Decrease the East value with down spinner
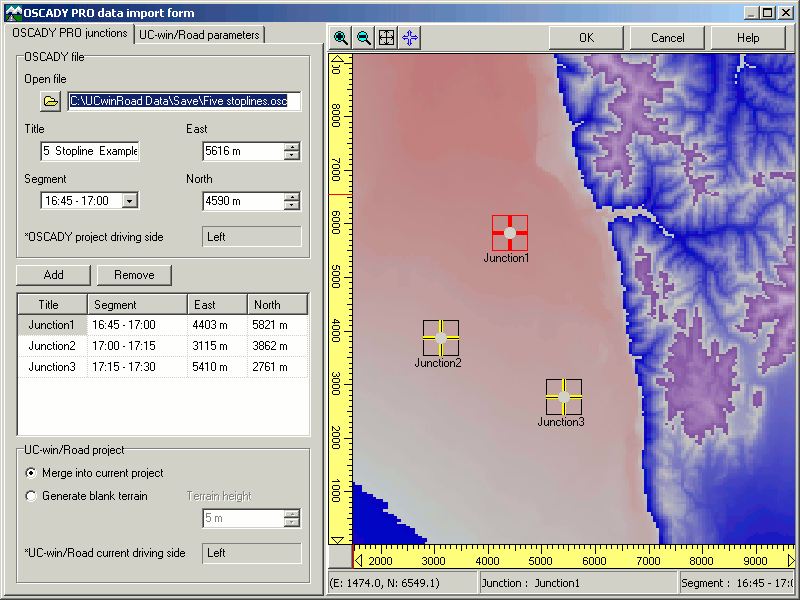 (x=292, y=155)
